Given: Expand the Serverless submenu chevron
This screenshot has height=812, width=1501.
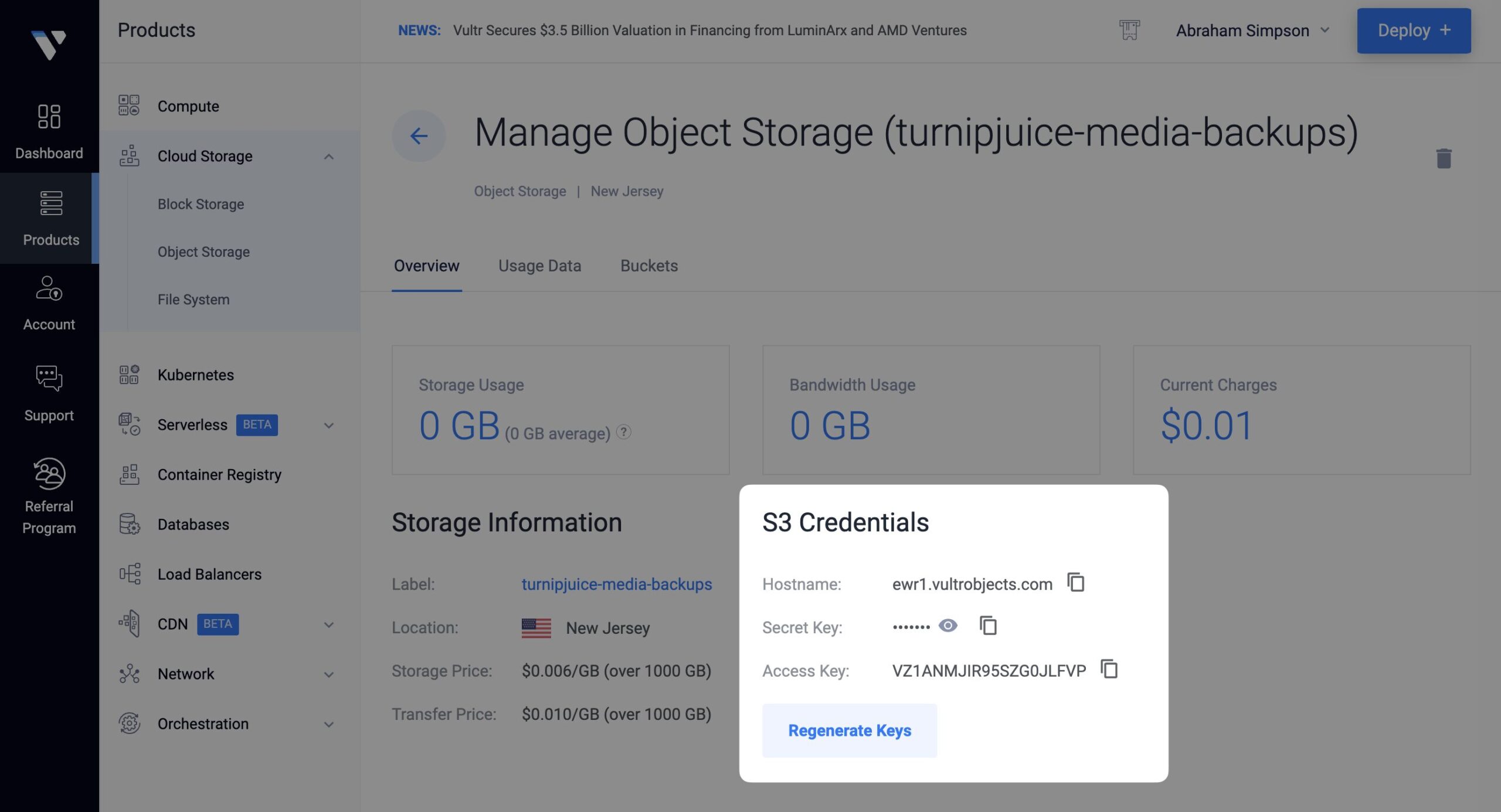Looking at the screenshot, I should (x=329, y=425).
